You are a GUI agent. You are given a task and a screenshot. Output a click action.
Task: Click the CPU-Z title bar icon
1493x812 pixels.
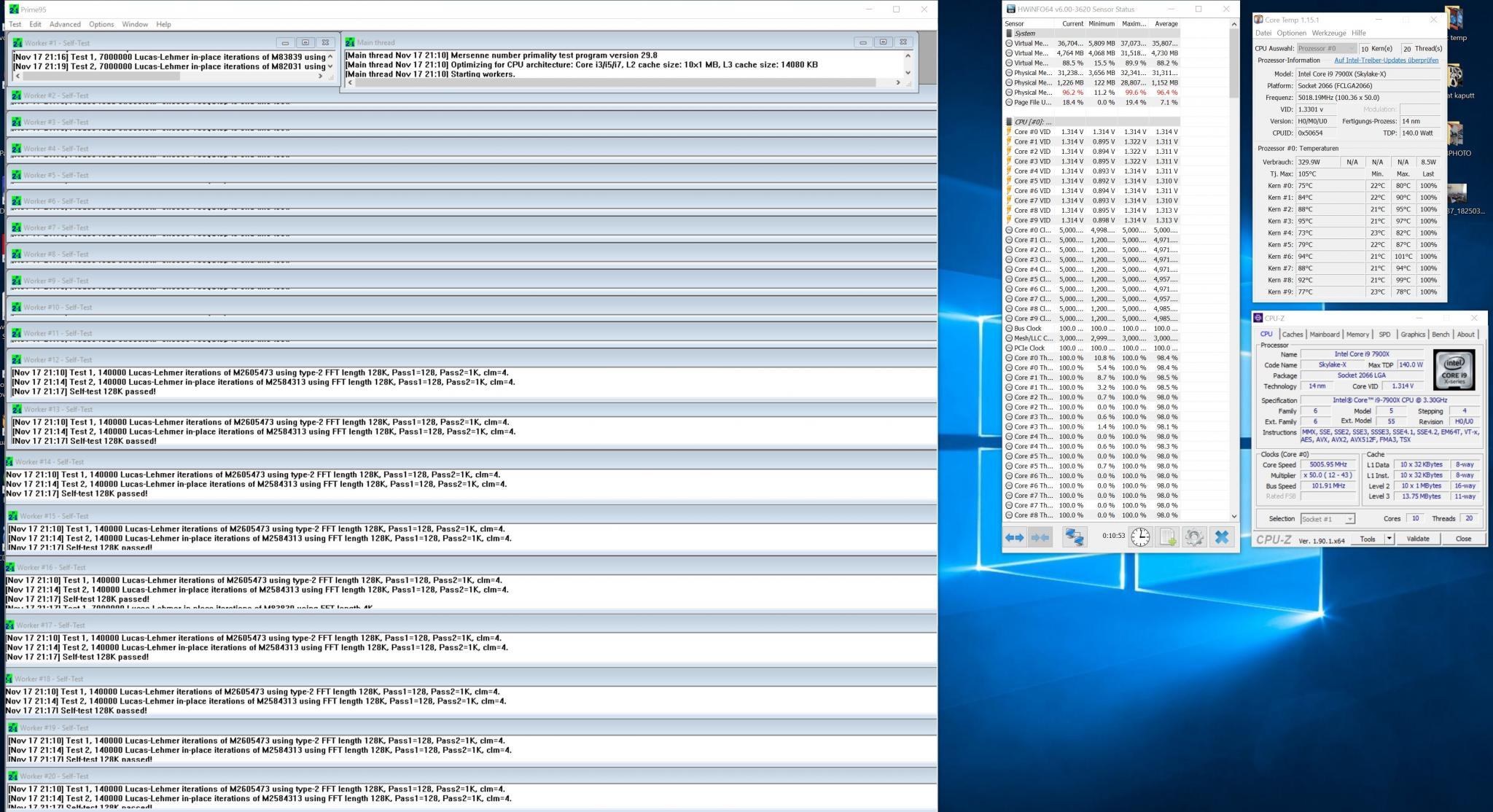[1258, 318]
